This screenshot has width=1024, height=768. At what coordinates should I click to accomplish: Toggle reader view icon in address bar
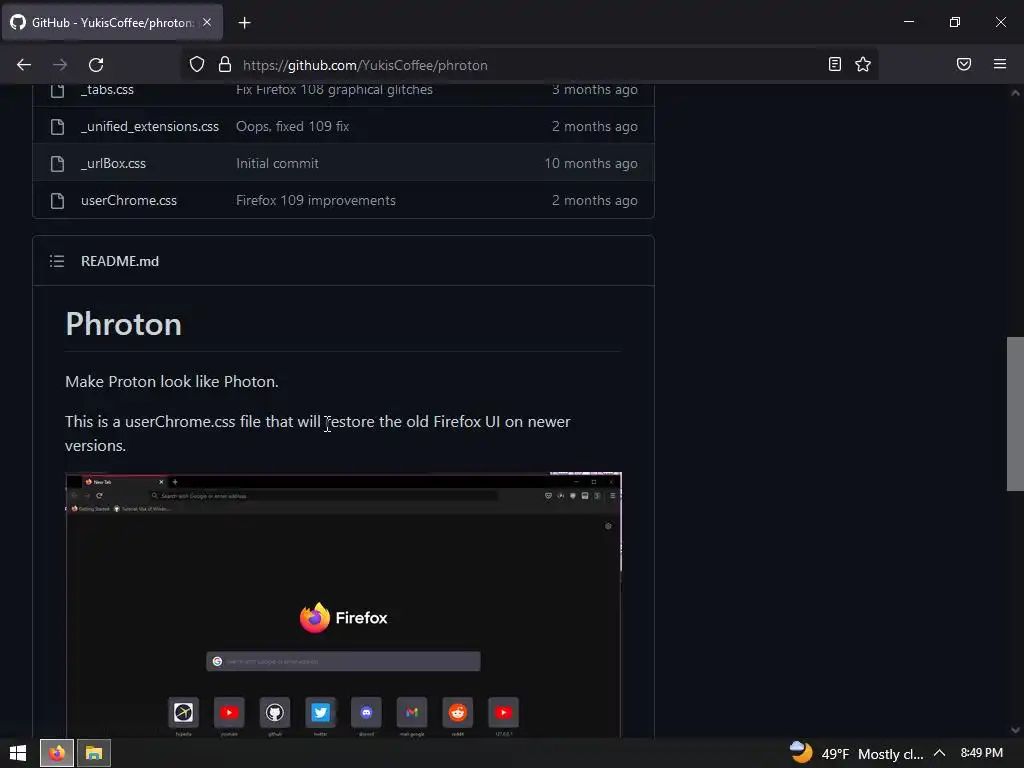tap(835, 64)
